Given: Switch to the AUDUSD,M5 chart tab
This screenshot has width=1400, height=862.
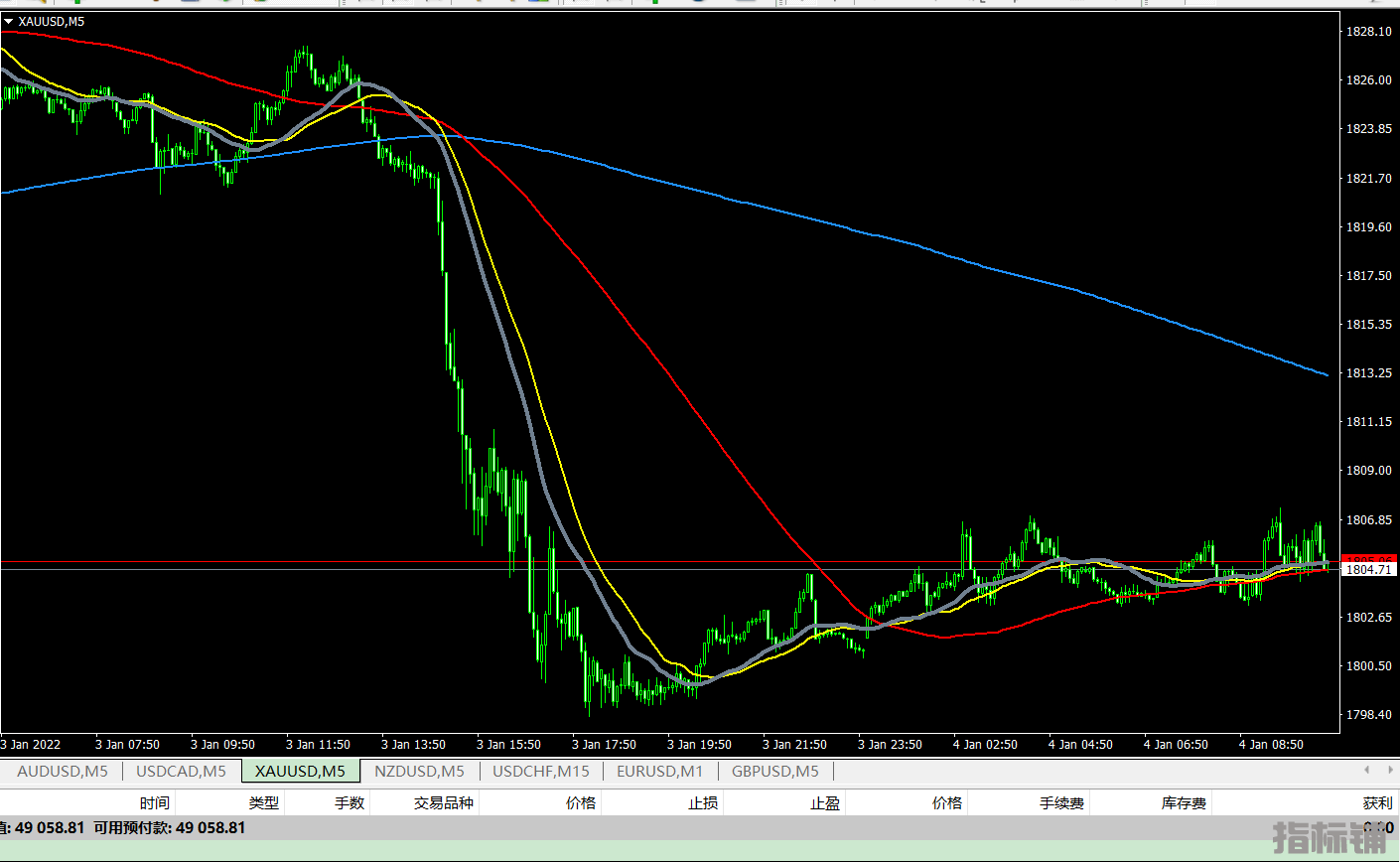Looking at the screenshot, I should (63, 772).
